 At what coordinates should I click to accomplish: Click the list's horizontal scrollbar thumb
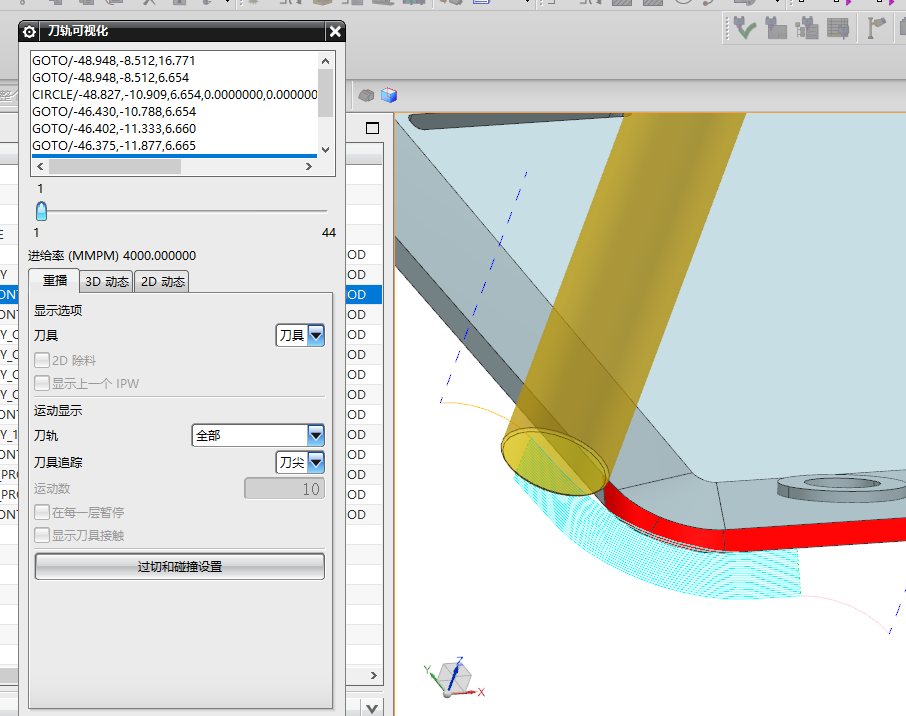click(x=115, y=166)
